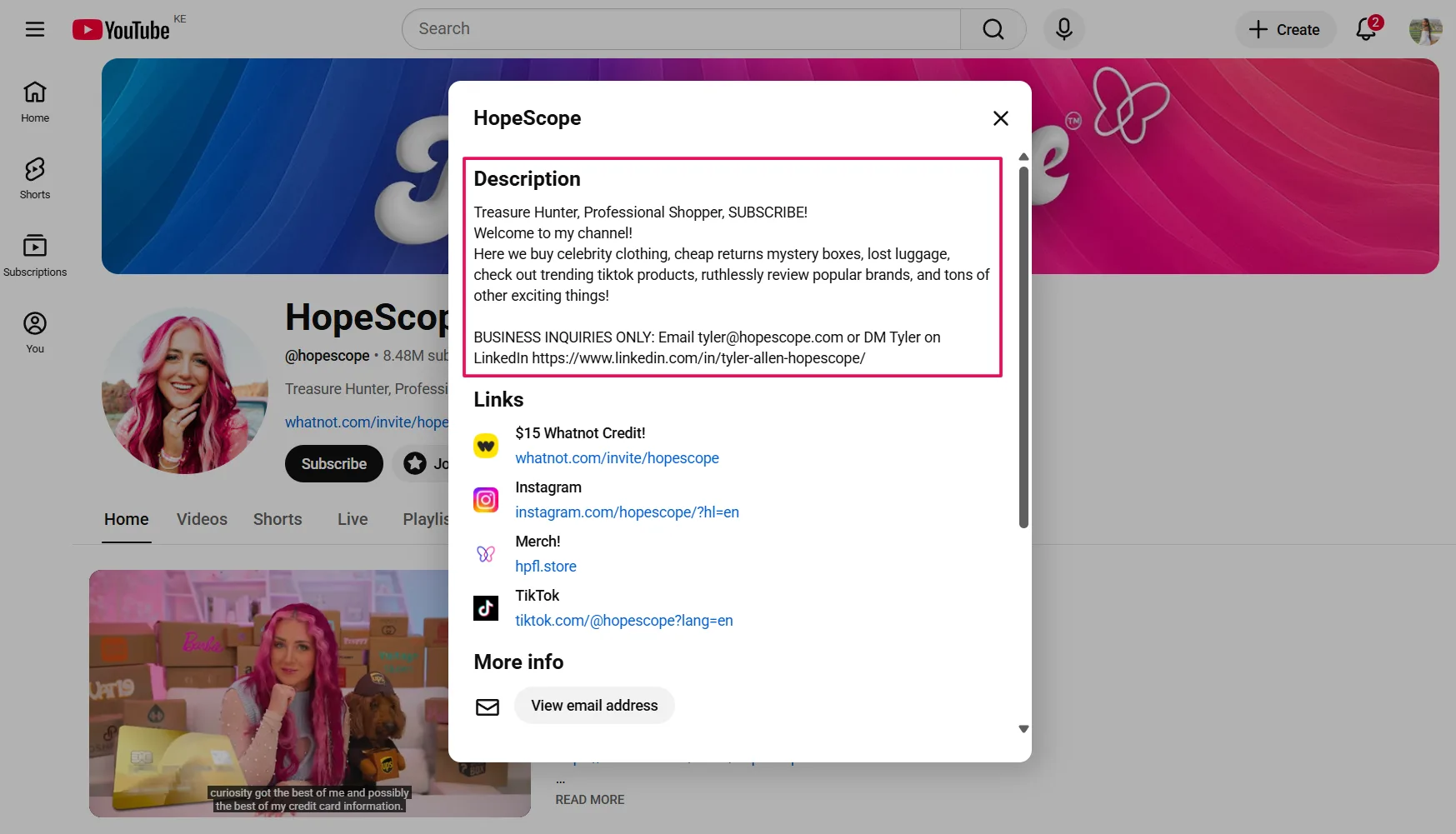The height and width of the screenshot is (834, 1456).
Task: Click the search magnifier button
Action: point(993,29)
